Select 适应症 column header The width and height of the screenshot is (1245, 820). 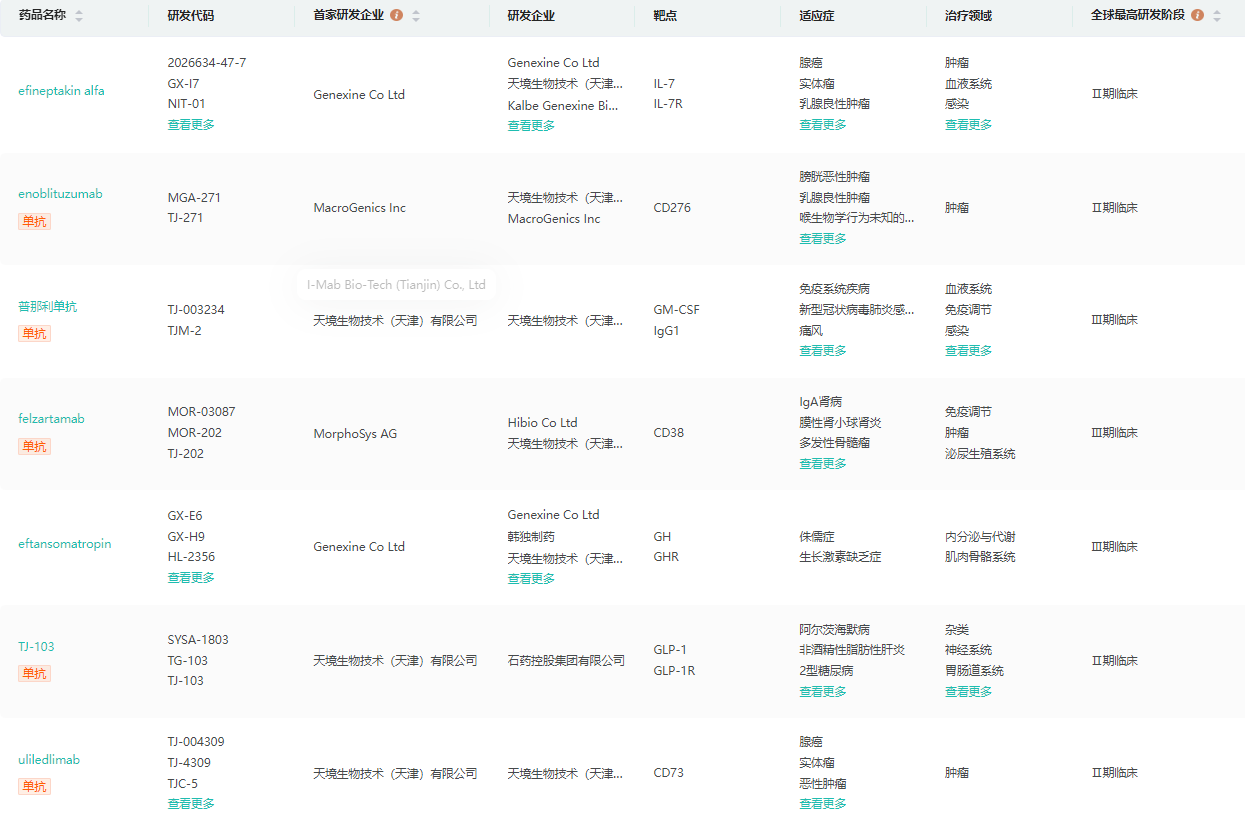(x=817, y=16)
